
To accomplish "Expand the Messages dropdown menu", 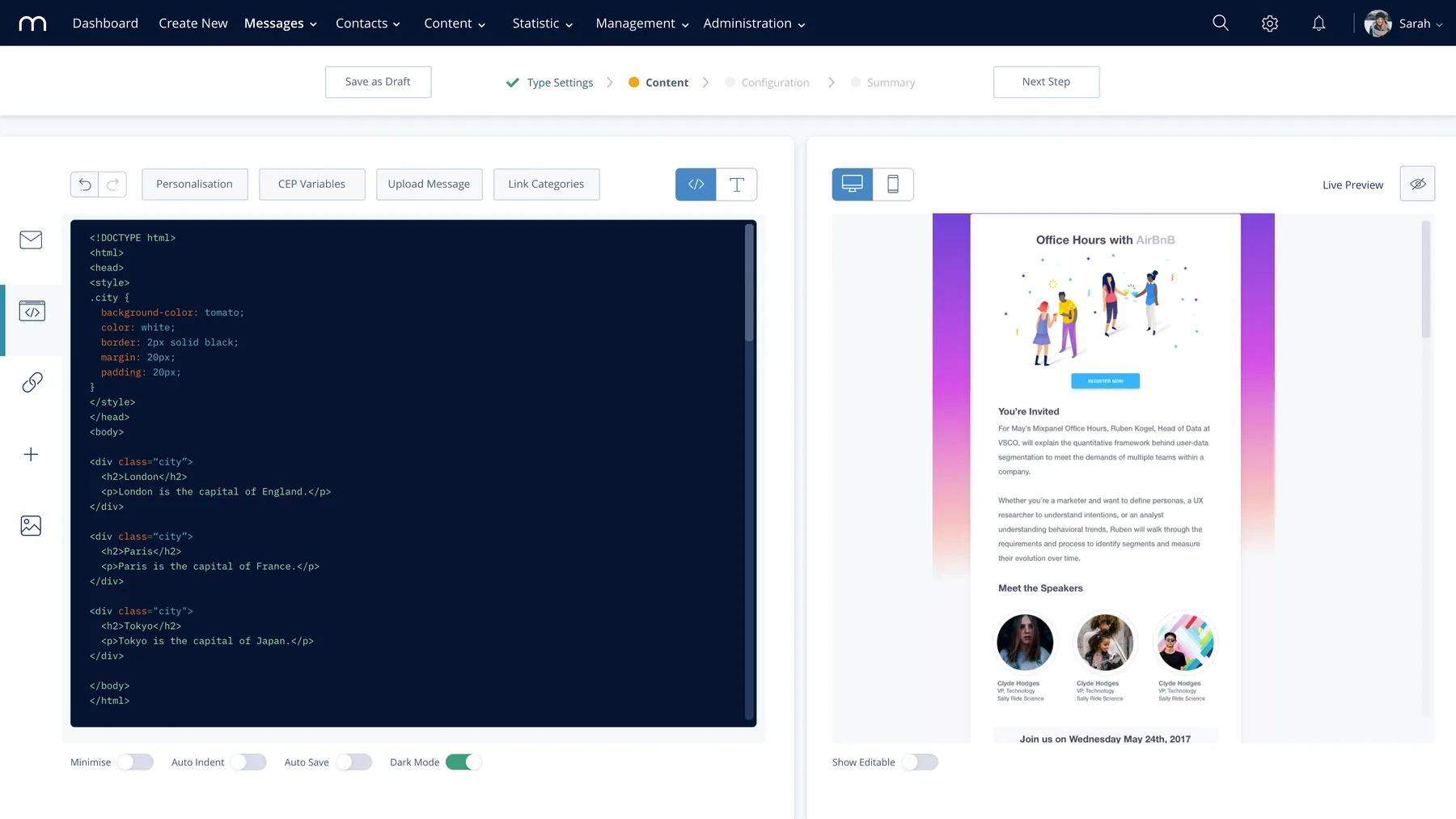I will pyautogui.click(x=281, y=23).
